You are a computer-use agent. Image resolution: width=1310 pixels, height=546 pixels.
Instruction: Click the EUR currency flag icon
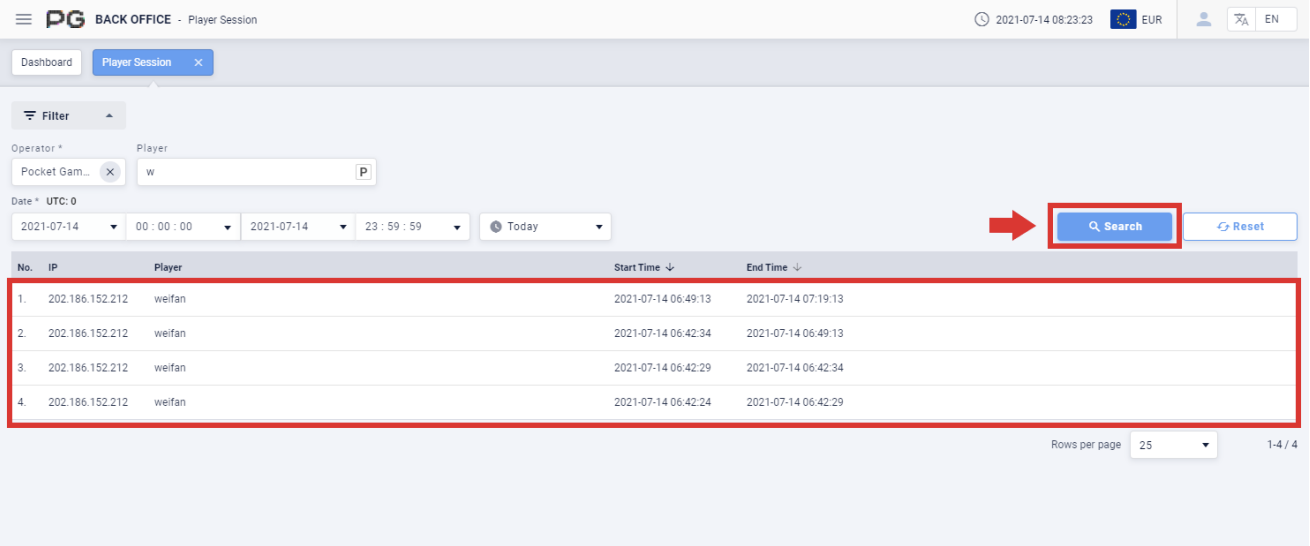tap(1123, 19)
